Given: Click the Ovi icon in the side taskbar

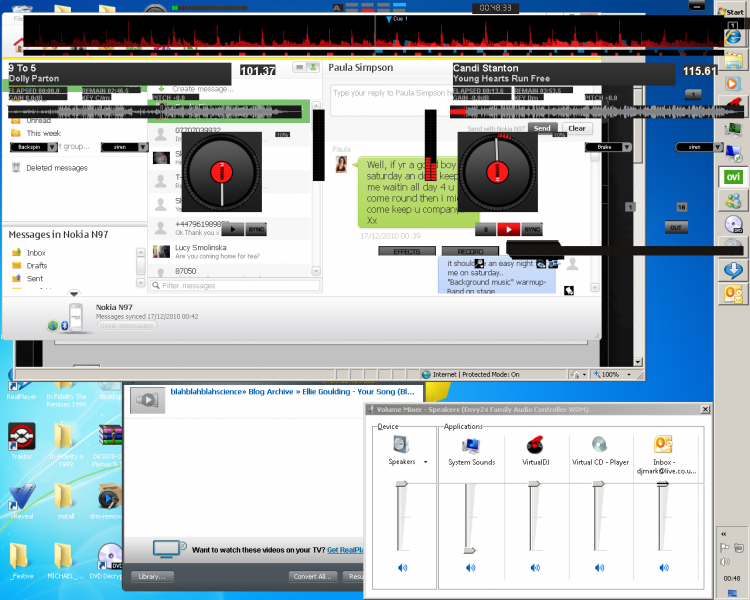Looking at the screenshot, I should pos(733,177).
